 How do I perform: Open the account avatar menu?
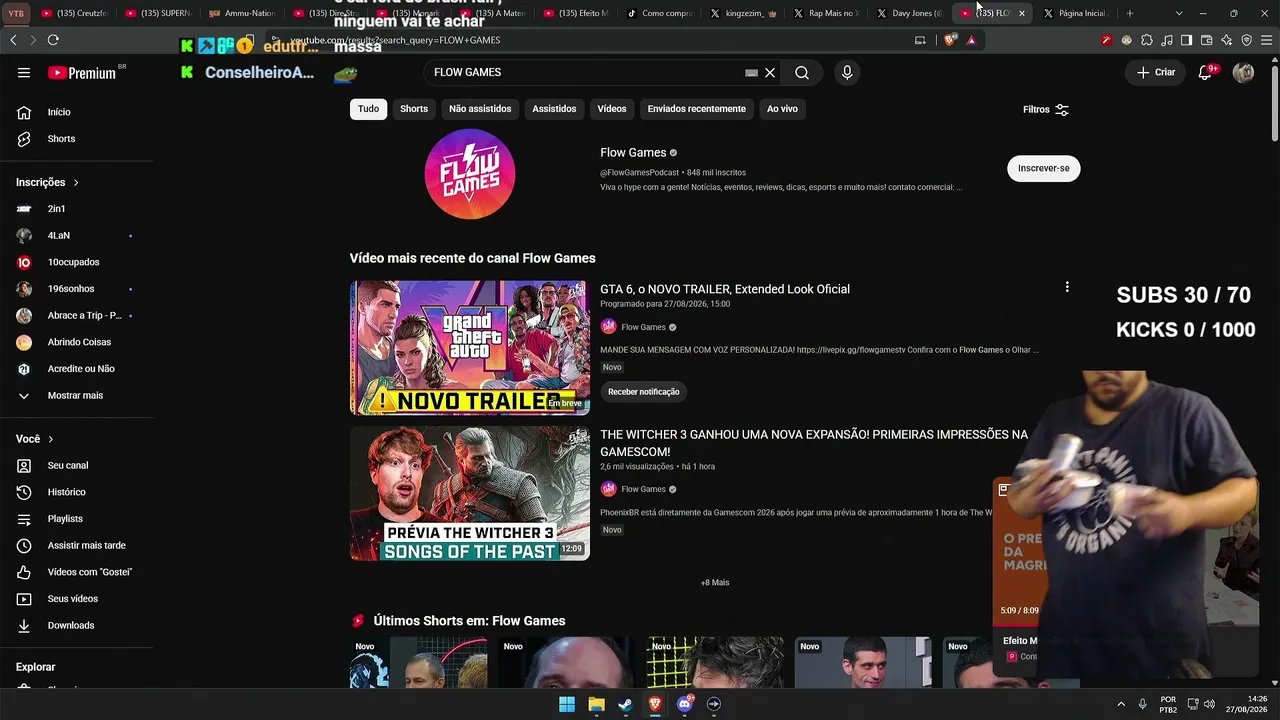coord(1243,73)
